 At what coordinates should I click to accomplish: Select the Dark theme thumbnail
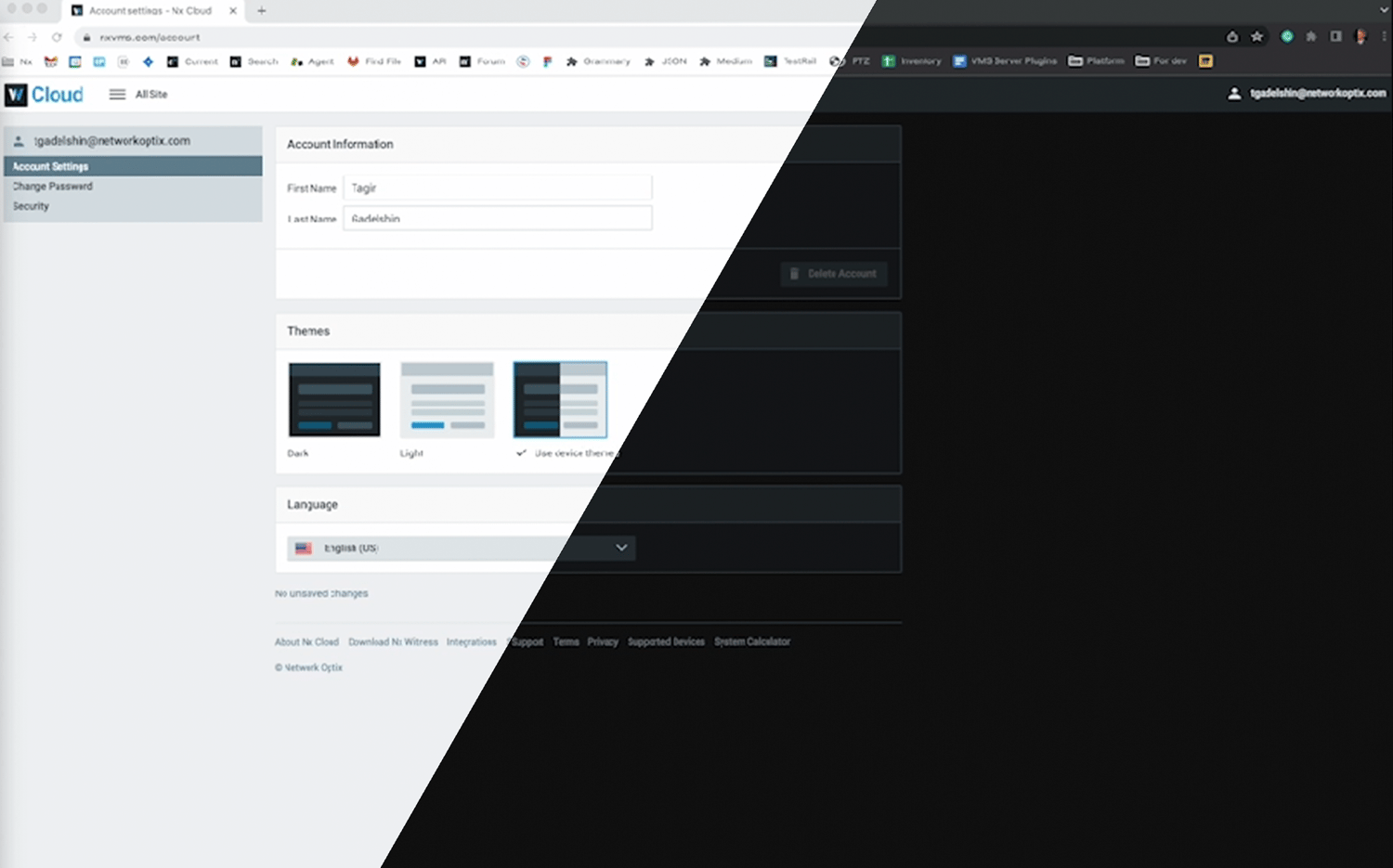click(334, 400)
